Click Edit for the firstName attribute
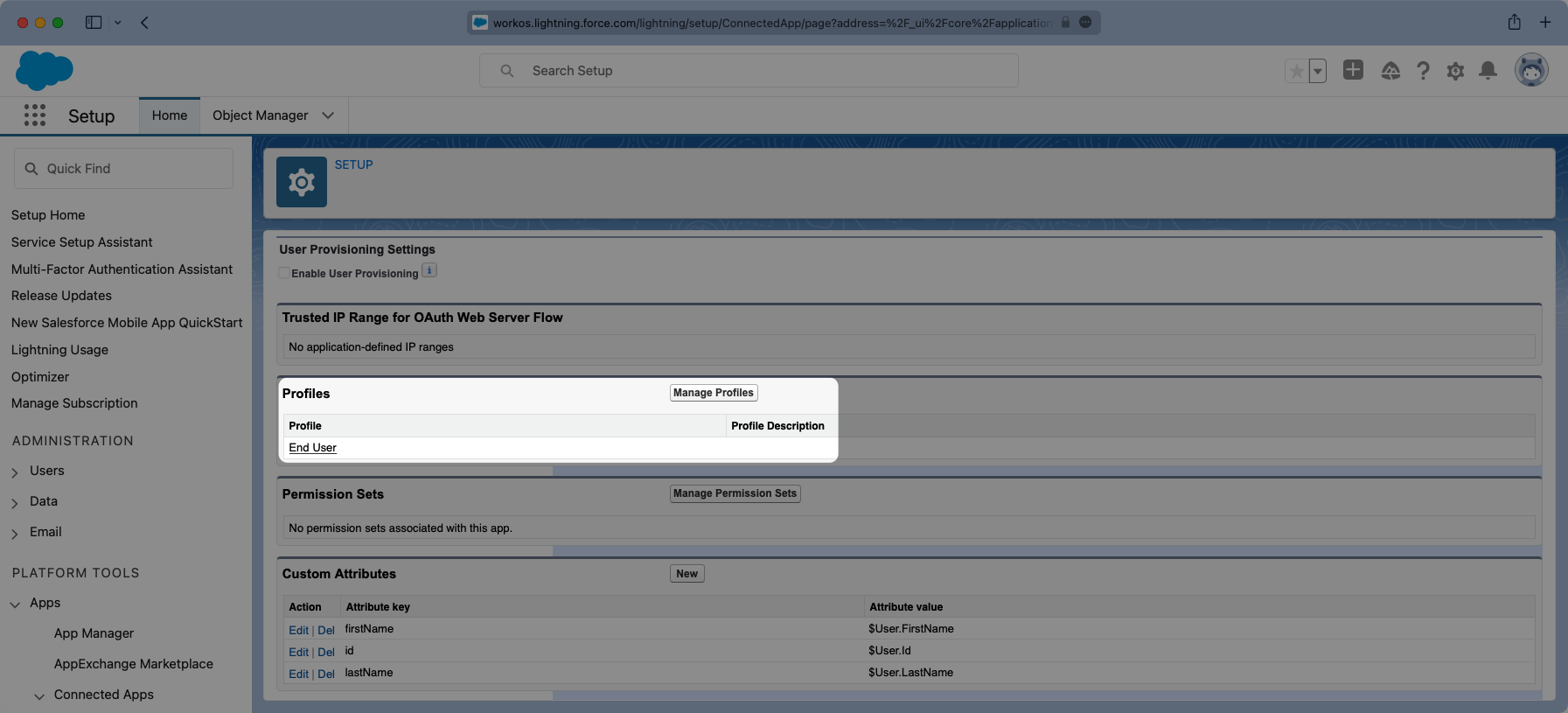The image size is (1568, 713). [x=298, y=630]
